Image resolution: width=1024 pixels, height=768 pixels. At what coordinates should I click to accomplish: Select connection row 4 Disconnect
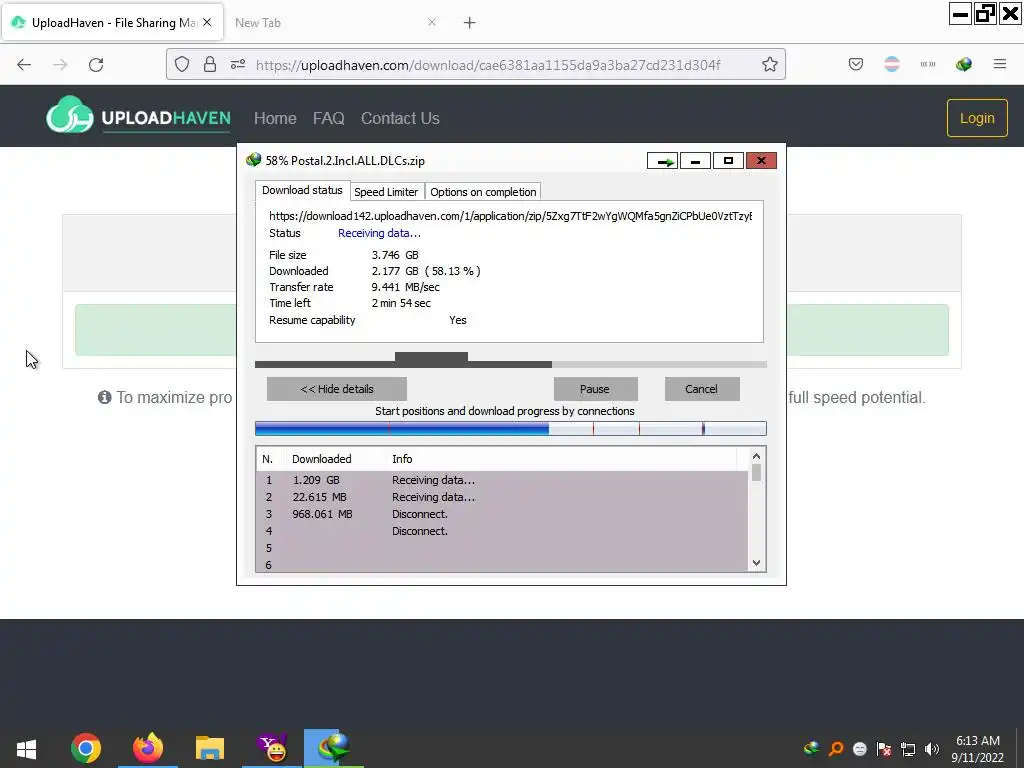(x=502, y=531)
